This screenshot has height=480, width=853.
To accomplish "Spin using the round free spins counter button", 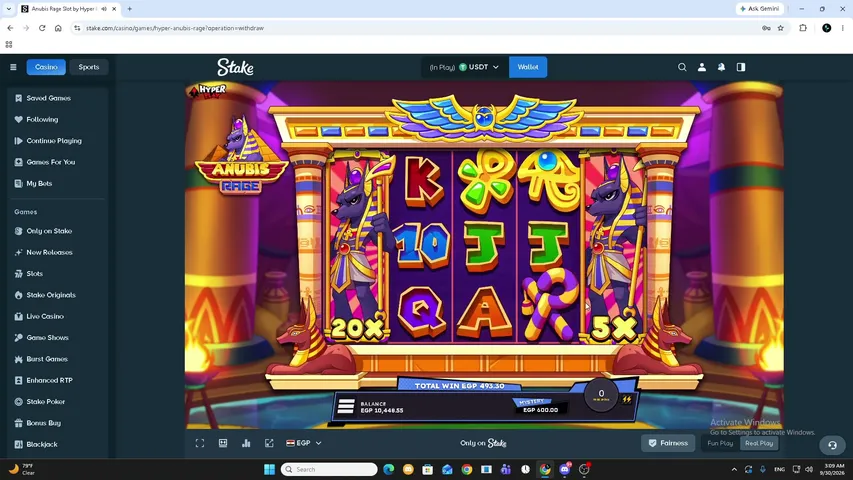I will click(601, 396).
